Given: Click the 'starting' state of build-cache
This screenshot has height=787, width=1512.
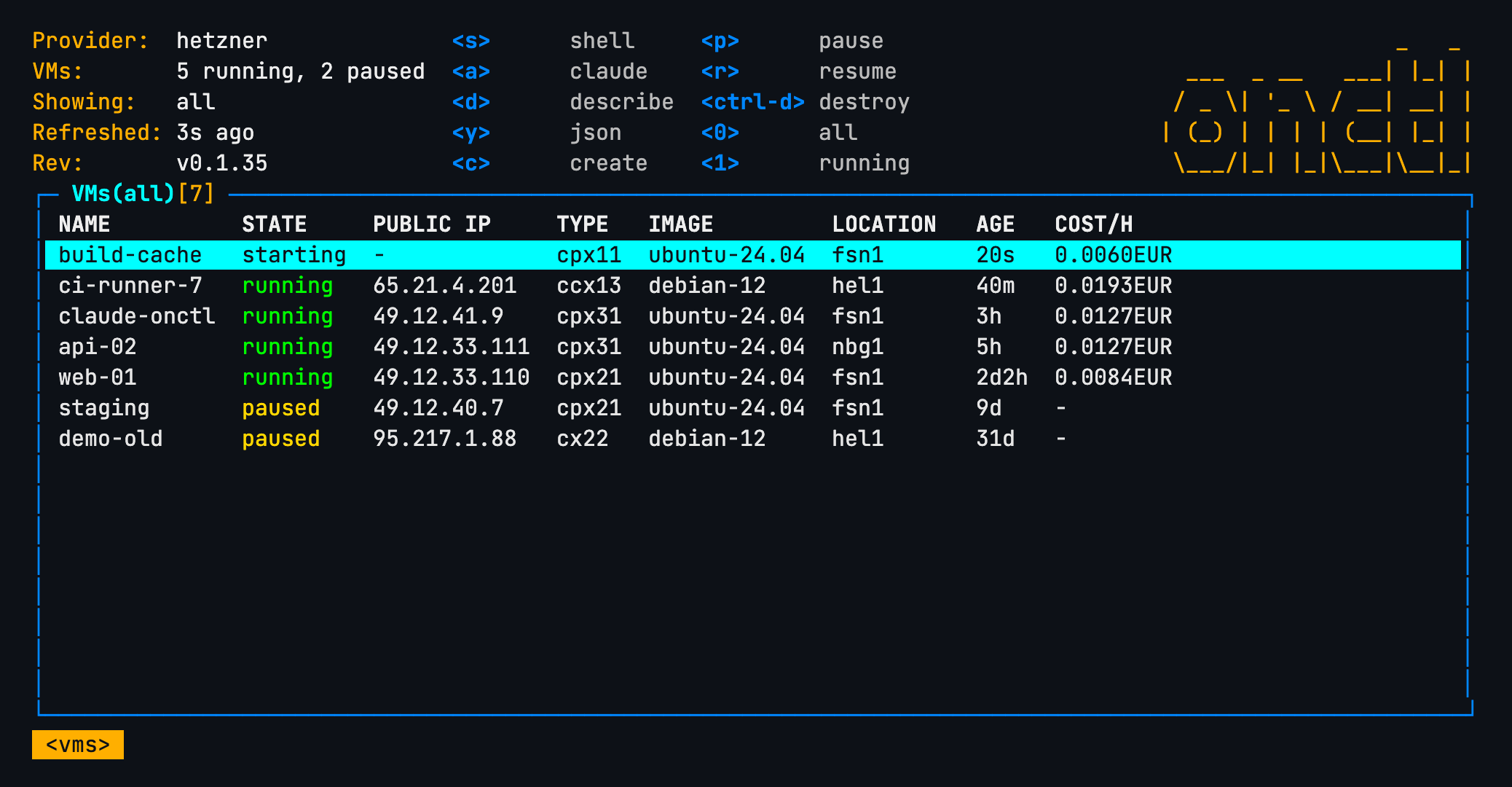Looking at the screenshot, I should (x=294, y=255).
